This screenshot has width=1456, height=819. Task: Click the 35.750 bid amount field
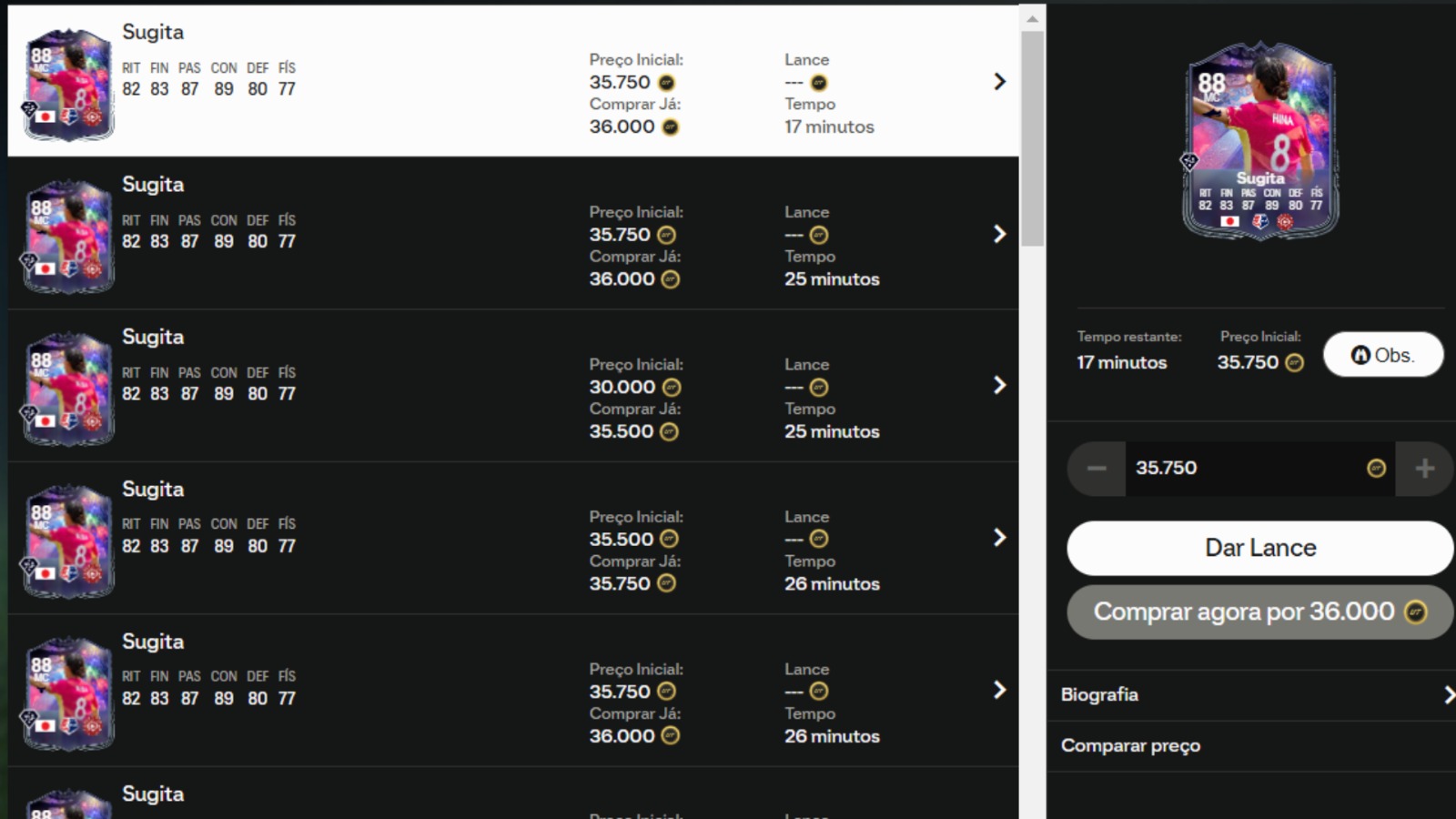[x=1260, y=469]
